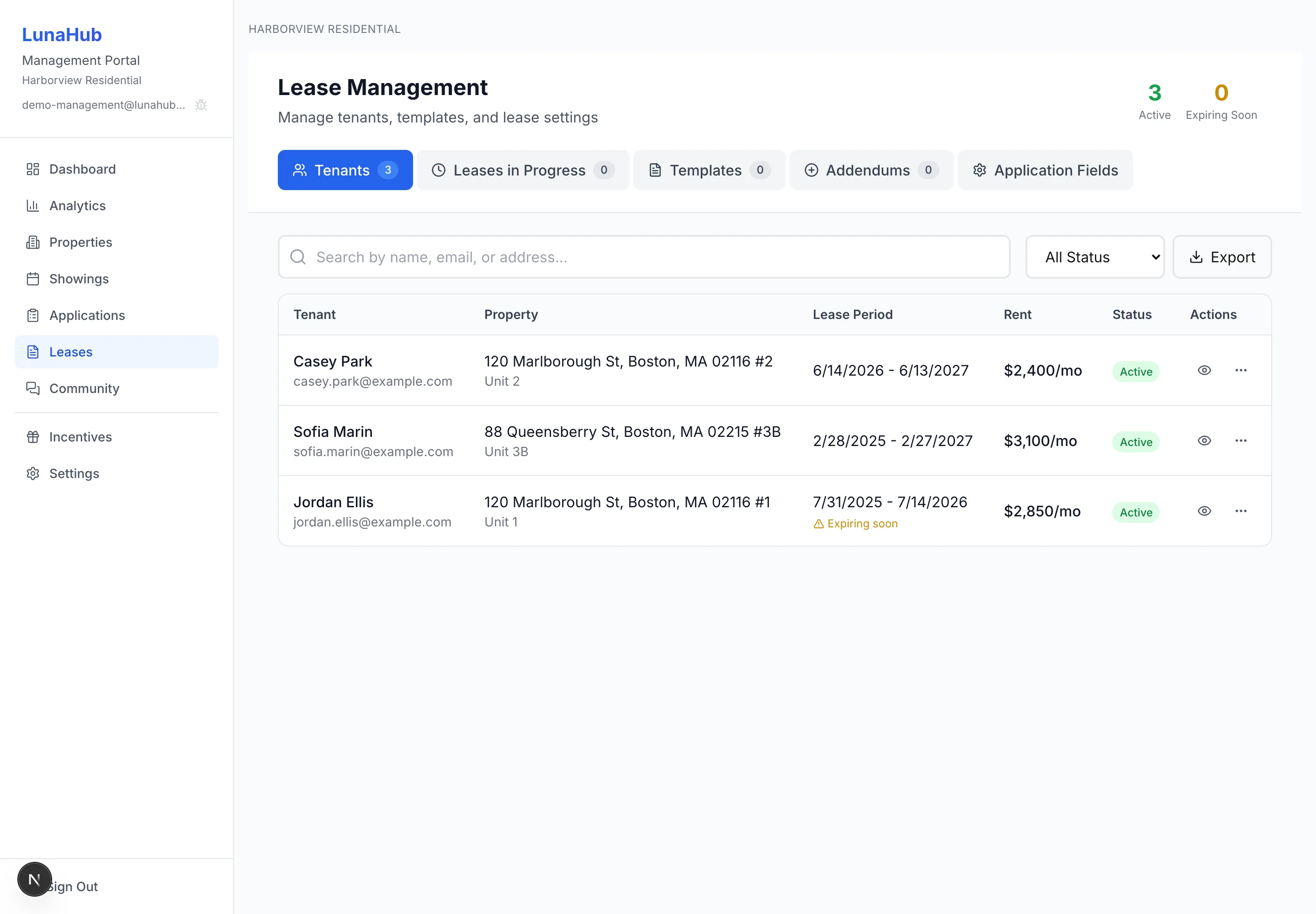This screenshot has width=1316, height=914.
Task: Open the Addendums tab
Action: [871, 170]
